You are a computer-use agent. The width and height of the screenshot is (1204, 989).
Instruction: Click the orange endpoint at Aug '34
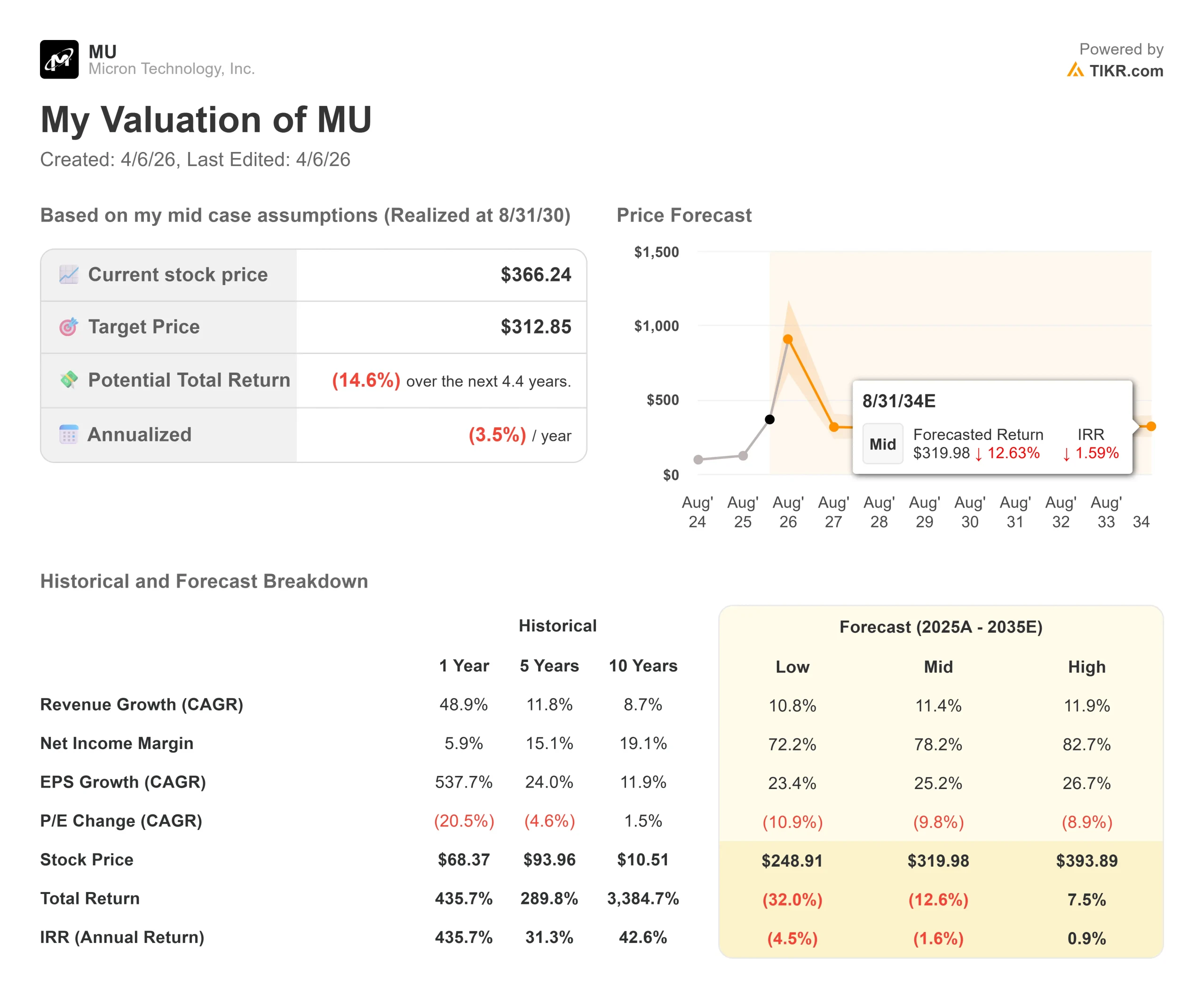click(x=1151, y=426)
